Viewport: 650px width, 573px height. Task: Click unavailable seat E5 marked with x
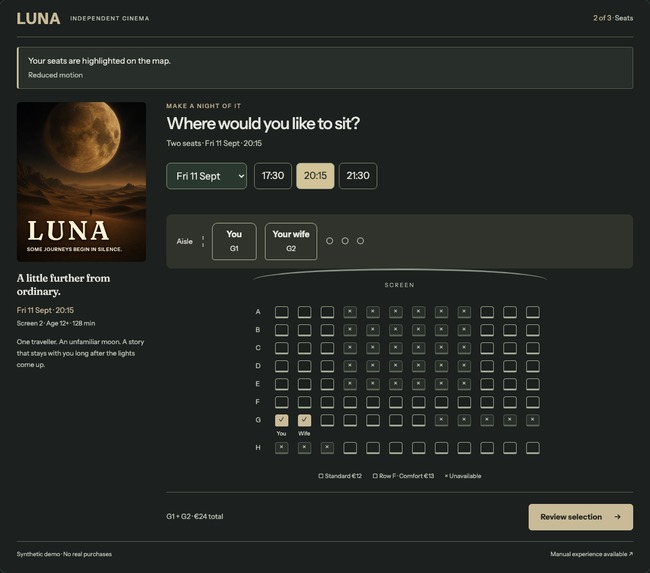click(x=373, y=384)
